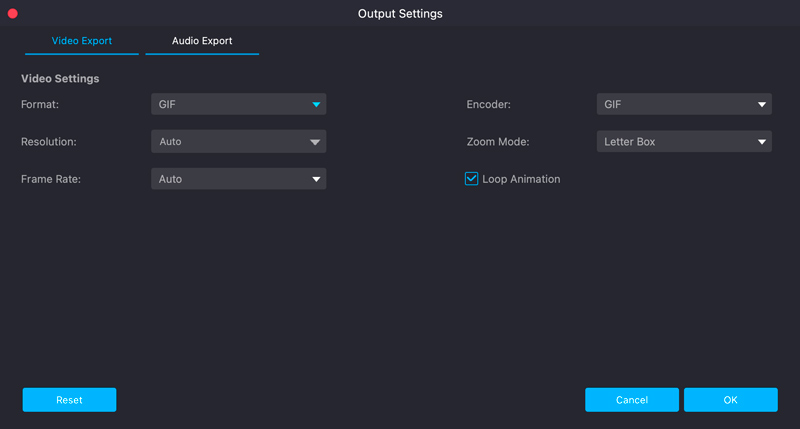Click the Frame Rate dropdown arrow icon

(316, 180)
